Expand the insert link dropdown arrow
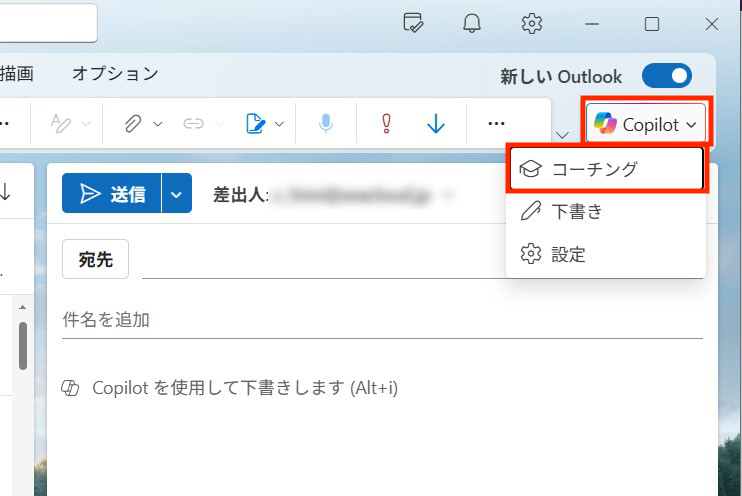 click(219, 124)
